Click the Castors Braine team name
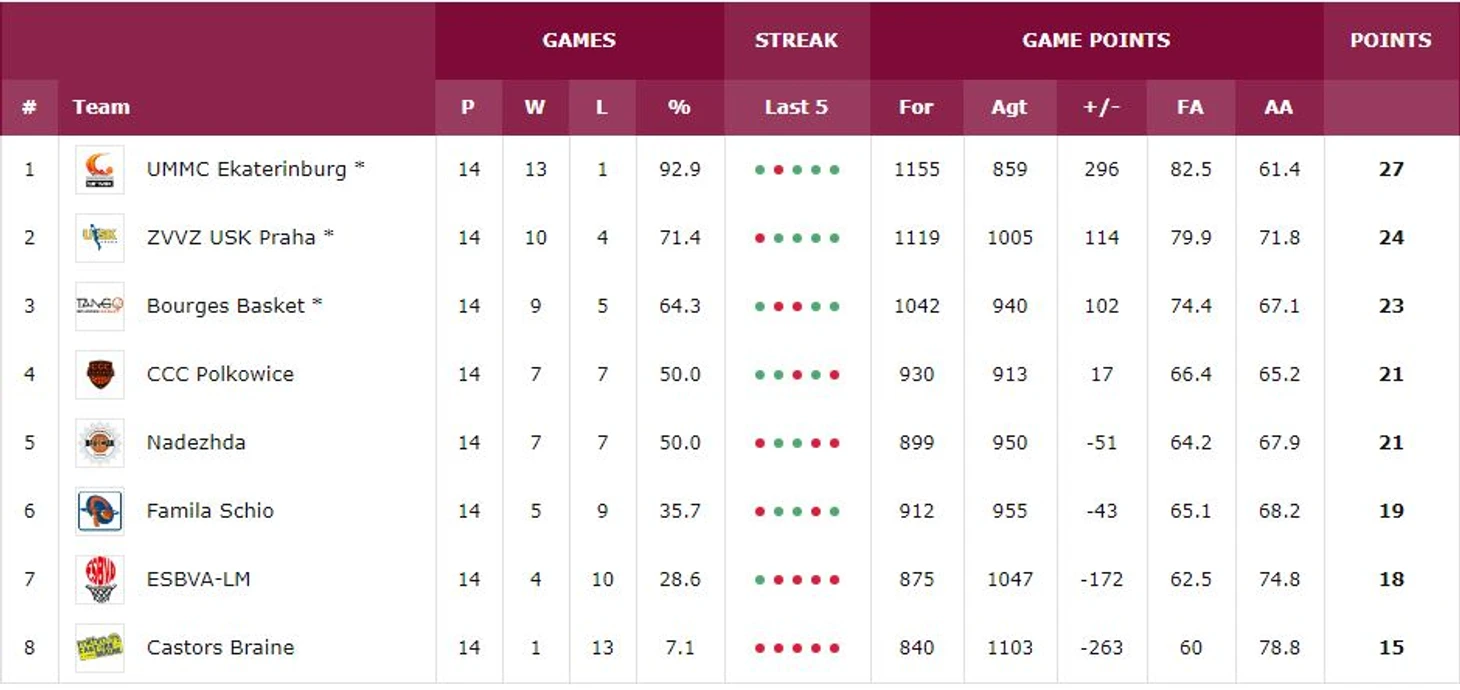 (x=220, y=648)
